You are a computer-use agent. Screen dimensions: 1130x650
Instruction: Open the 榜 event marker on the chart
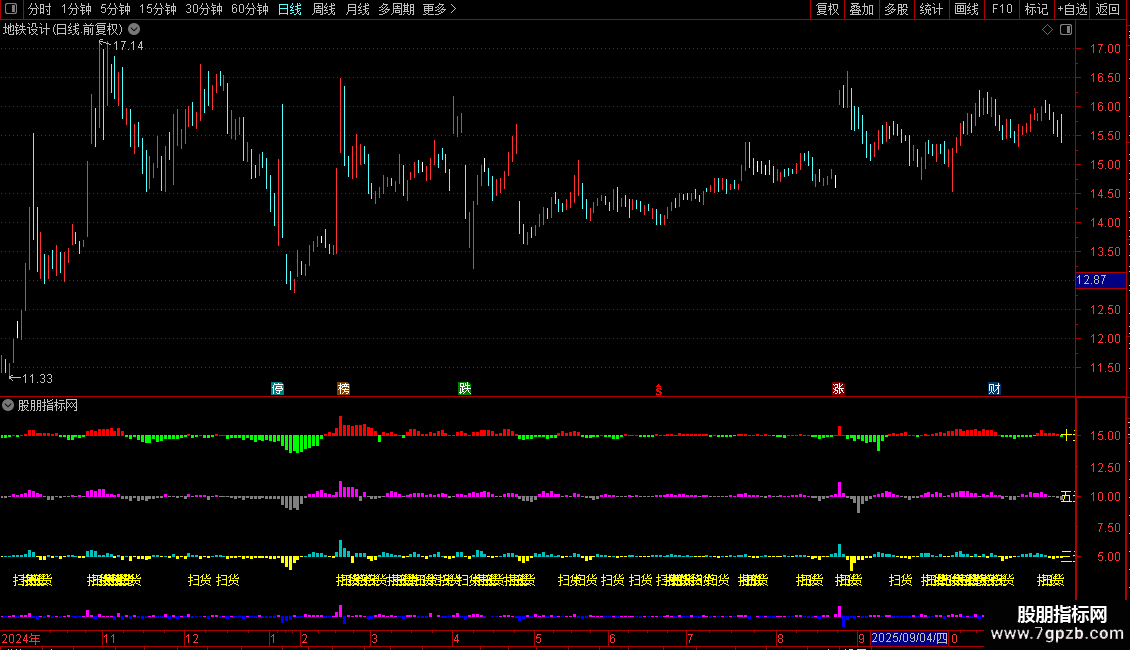(344, 388)
